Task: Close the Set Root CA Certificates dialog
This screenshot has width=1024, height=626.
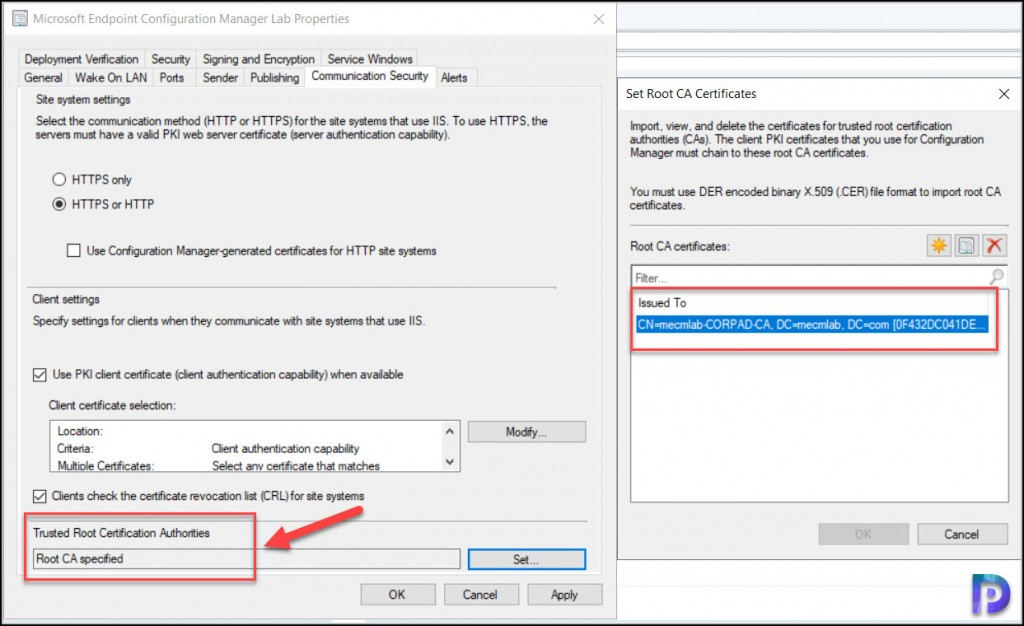Action: tap(1004, 94)
